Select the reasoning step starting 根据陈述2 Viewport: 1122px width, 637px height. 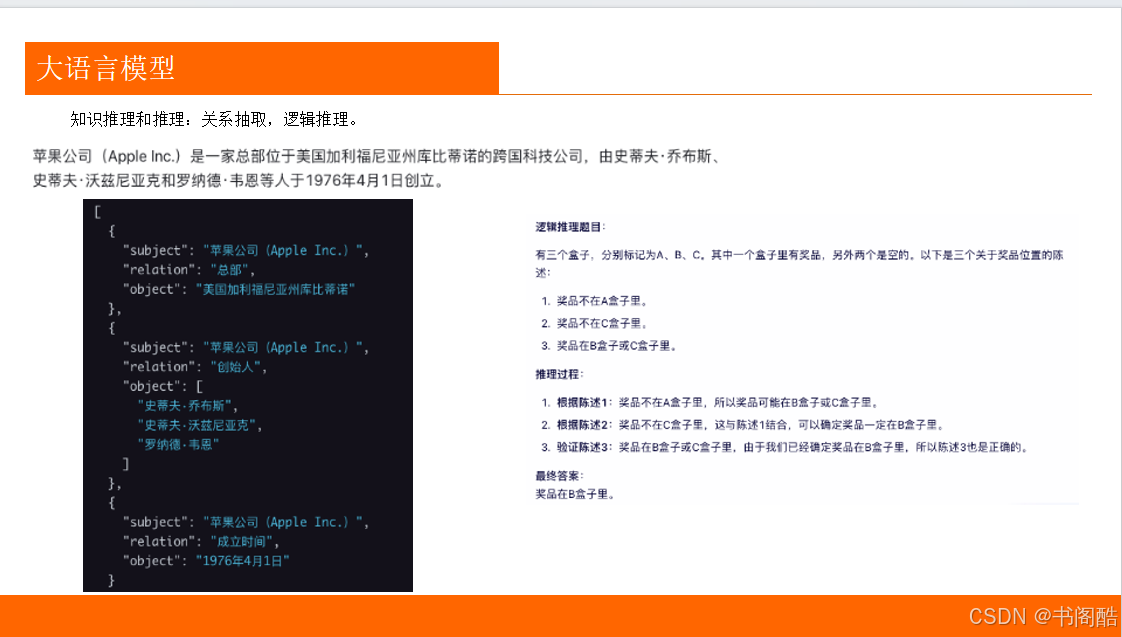point(743,424)
